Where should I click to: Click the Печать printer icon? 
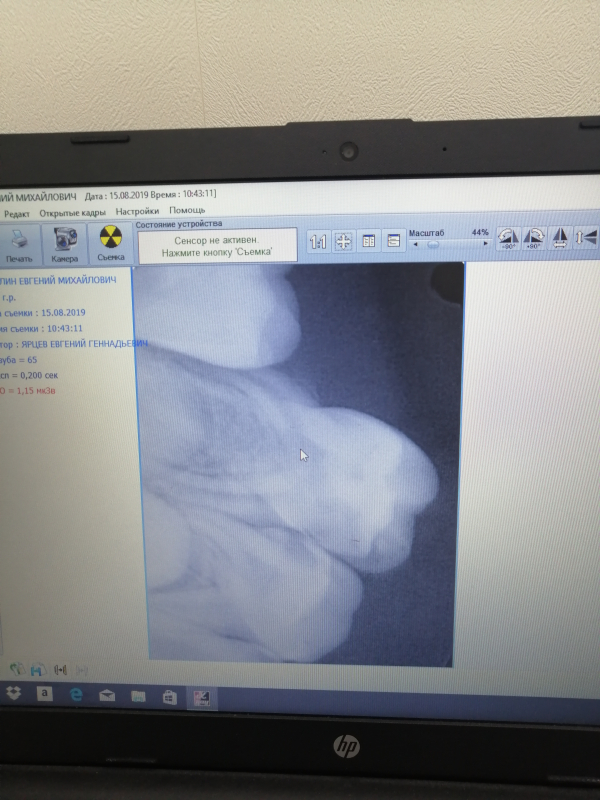point(18,244)
